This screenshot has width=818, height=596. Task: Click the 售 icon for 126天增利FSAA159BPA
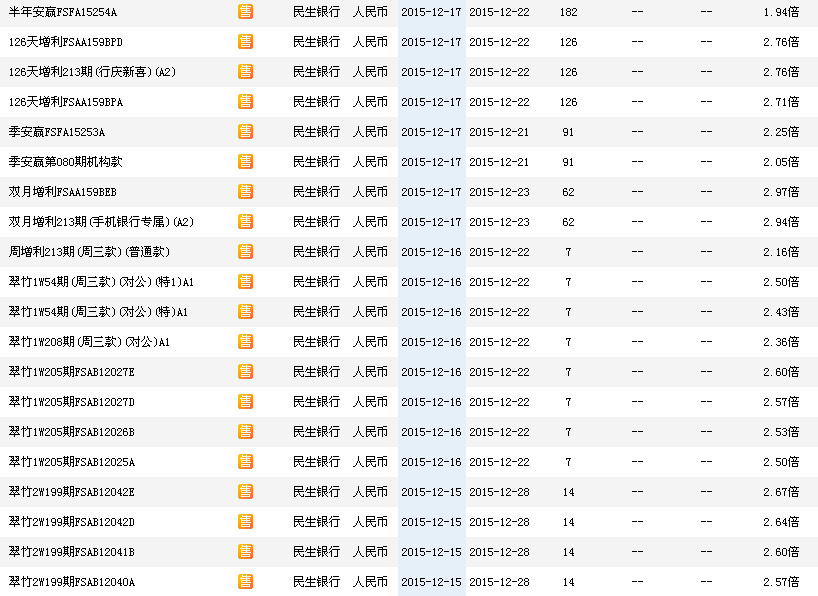click(x=245, y=102)
